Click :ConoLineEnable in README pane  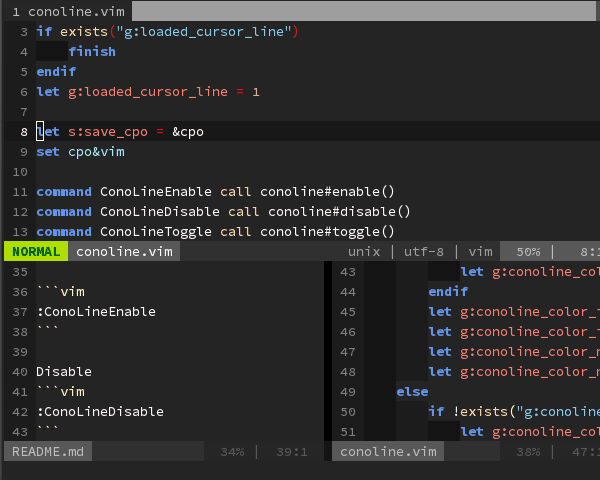point(96,312)
